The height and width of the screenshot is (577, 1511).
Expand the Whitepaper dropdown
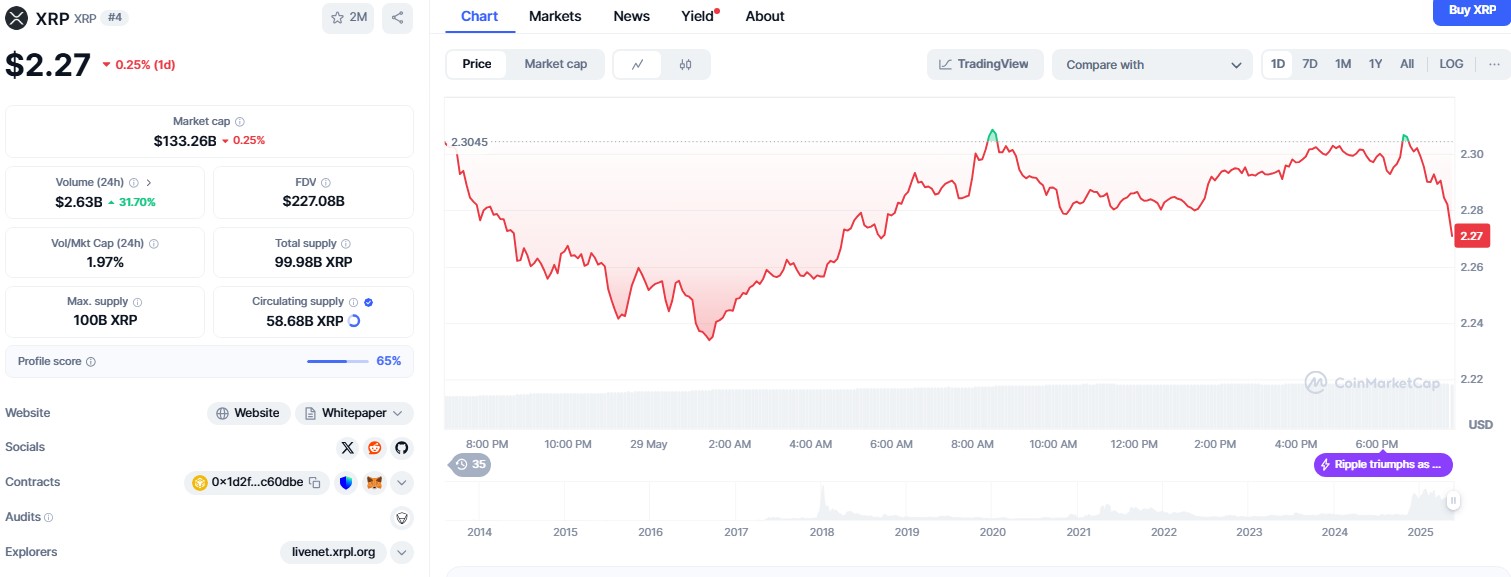point(354,413)
